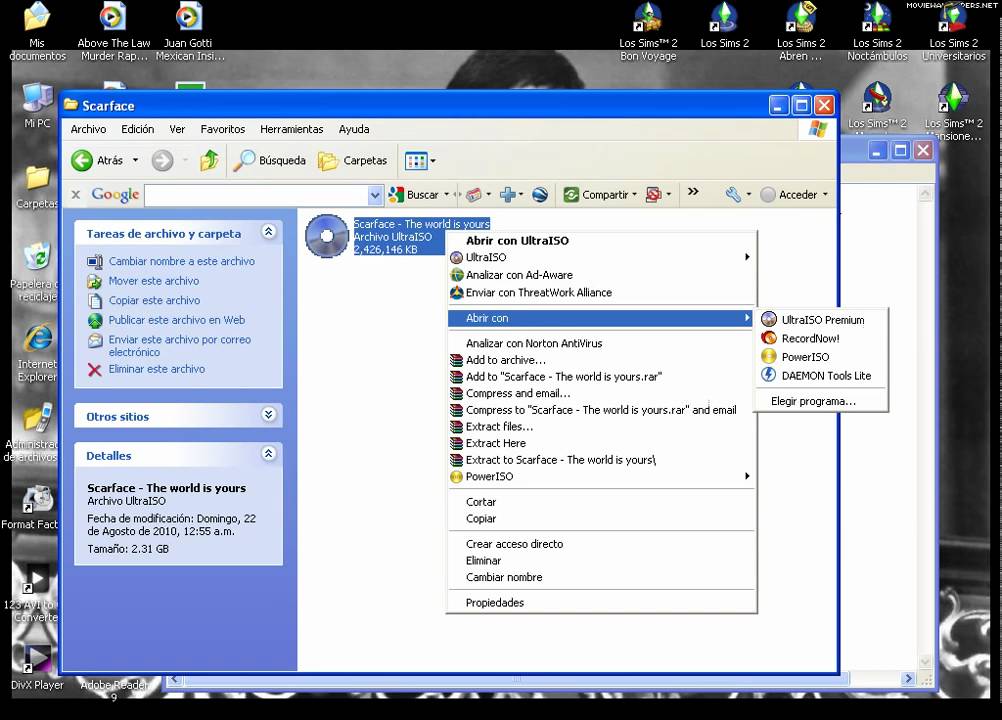Choose Extract files... option
This screenshot has width=1002, height=720.
[601, 427]
